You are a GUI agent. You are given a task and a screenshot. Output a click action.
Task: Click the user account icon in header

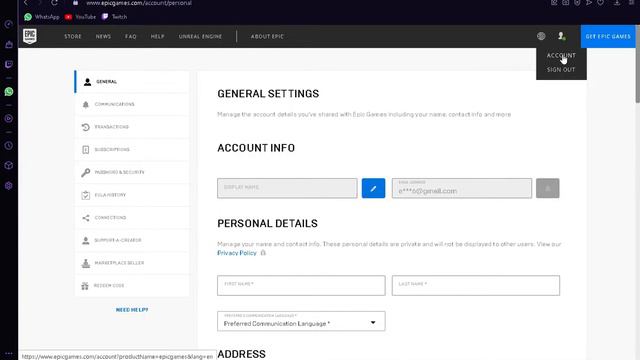(x=562, y=36)
